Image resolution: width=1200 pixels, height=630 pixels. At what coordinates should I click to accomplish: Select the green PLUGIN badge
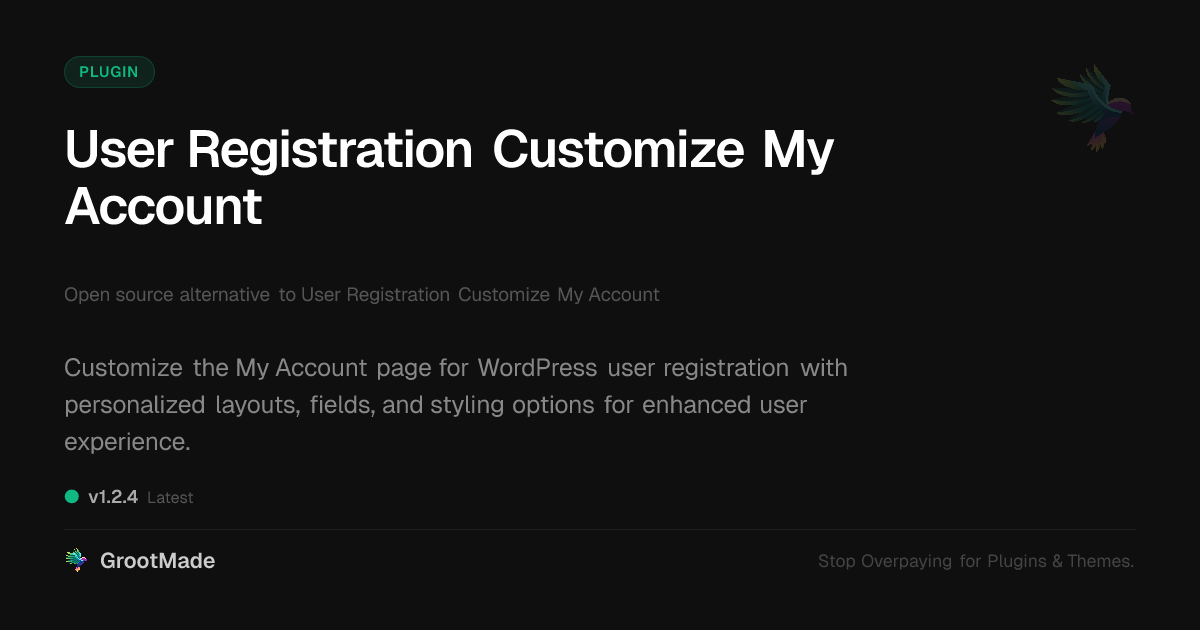(x=109, y=72)
